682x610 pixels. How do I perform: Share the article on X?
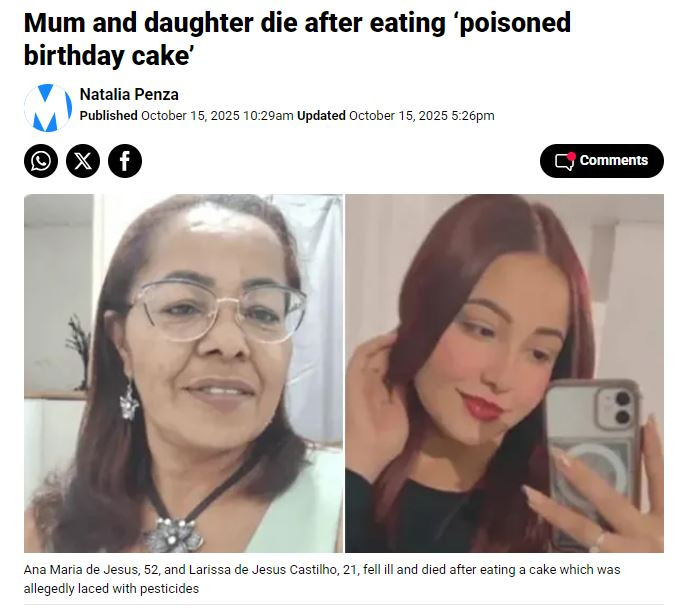click(x=83, y=161)
